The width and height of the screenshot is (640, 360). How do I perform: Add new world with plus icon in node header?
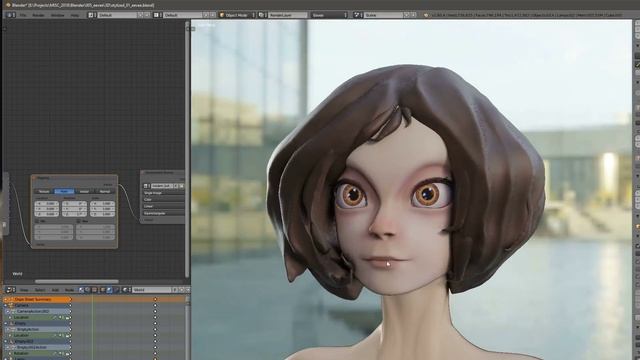181,290
